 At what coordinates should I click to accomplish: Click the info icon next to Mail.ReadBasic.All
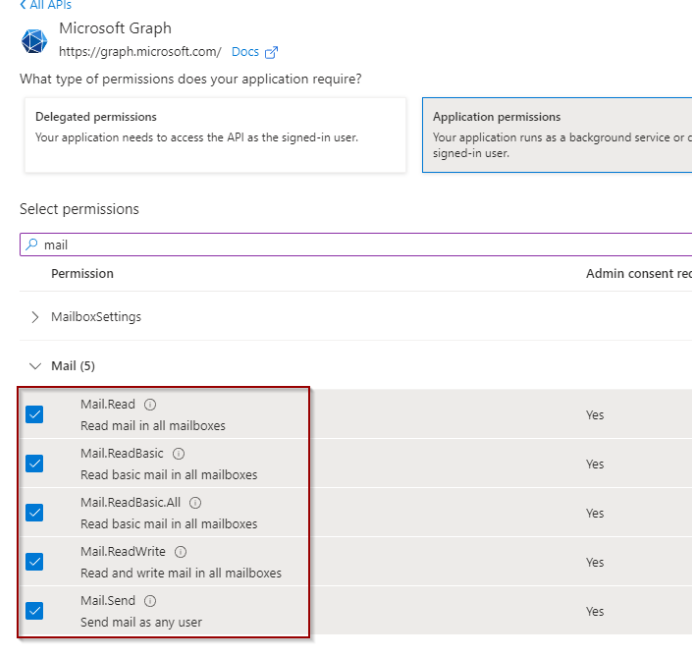tap(195, 503)
